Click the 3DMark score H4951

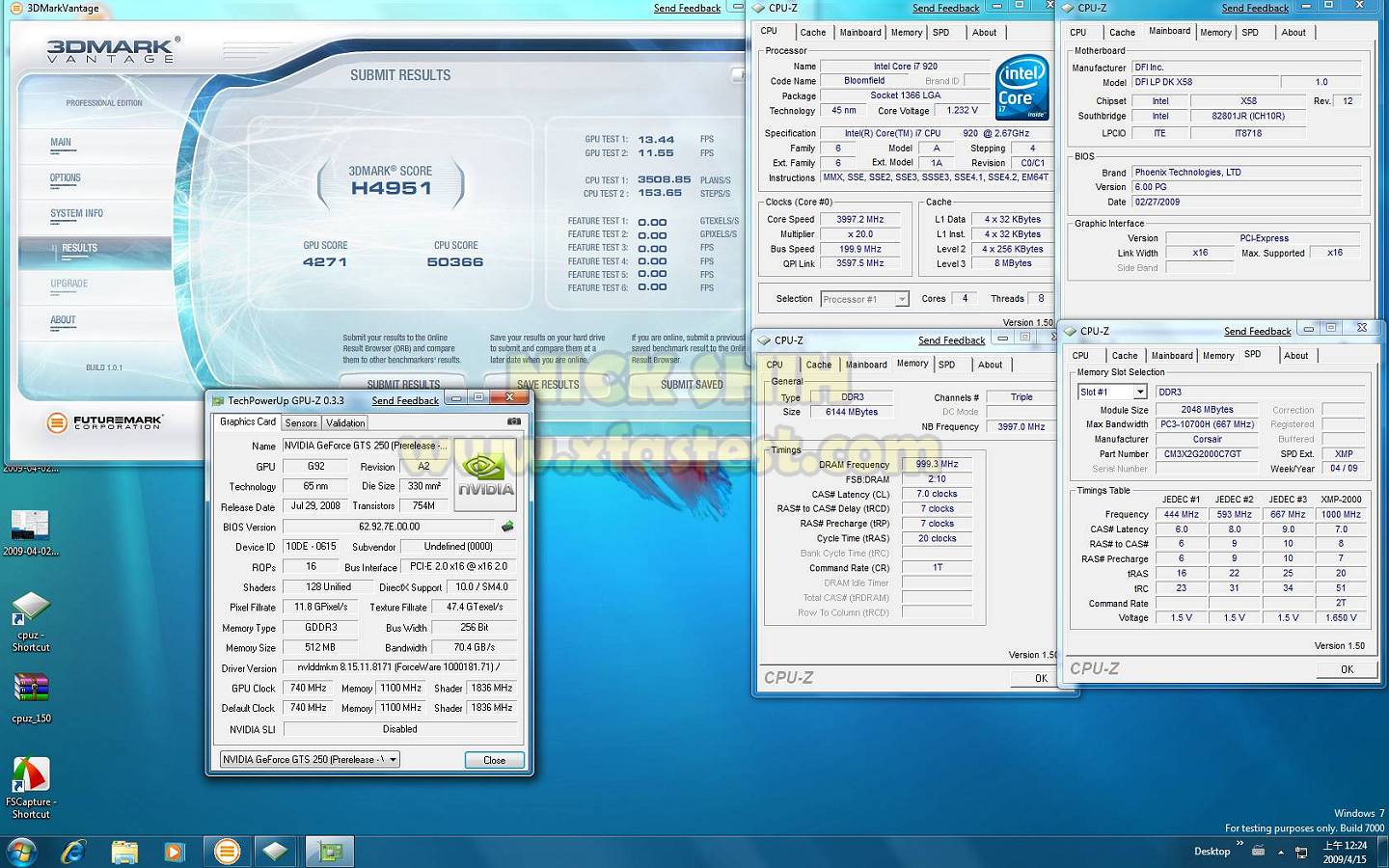[x=391, y=188]
